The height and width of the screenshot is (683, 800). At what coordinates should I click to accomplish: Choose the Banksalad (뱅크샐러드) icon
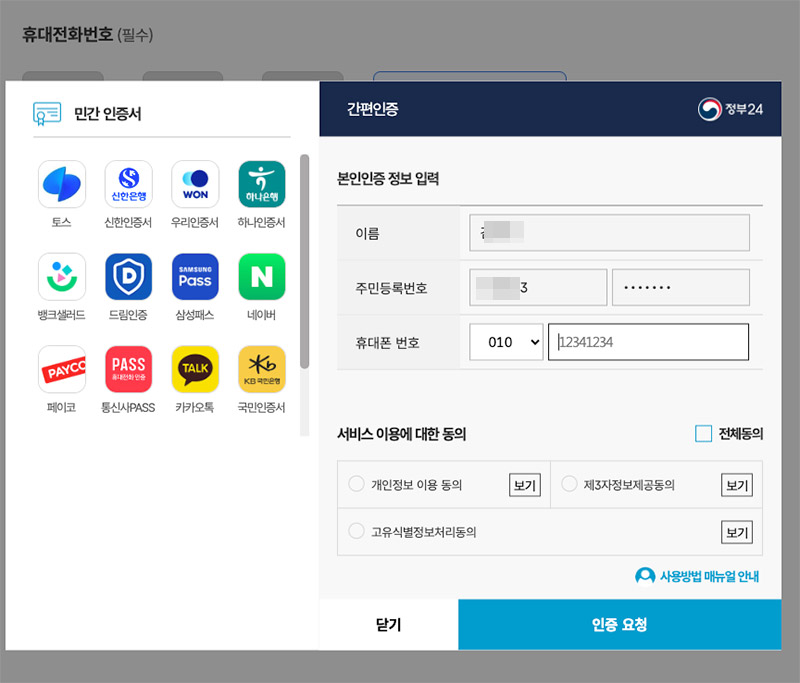point(62,276)
